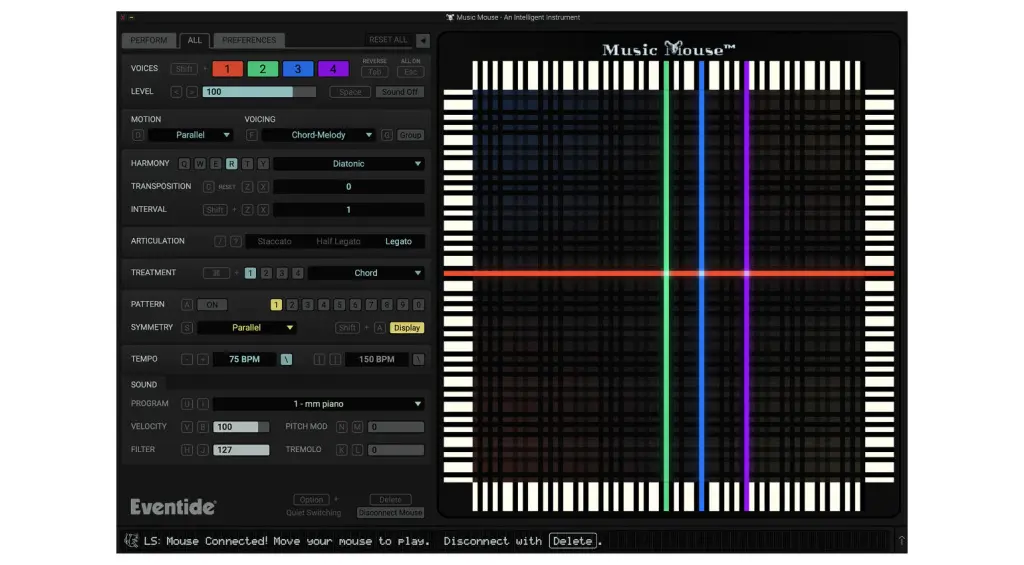Viewport: 1024px width, 565px height.
Task: Select Legato articulation
Action: [x=398, y=242]
